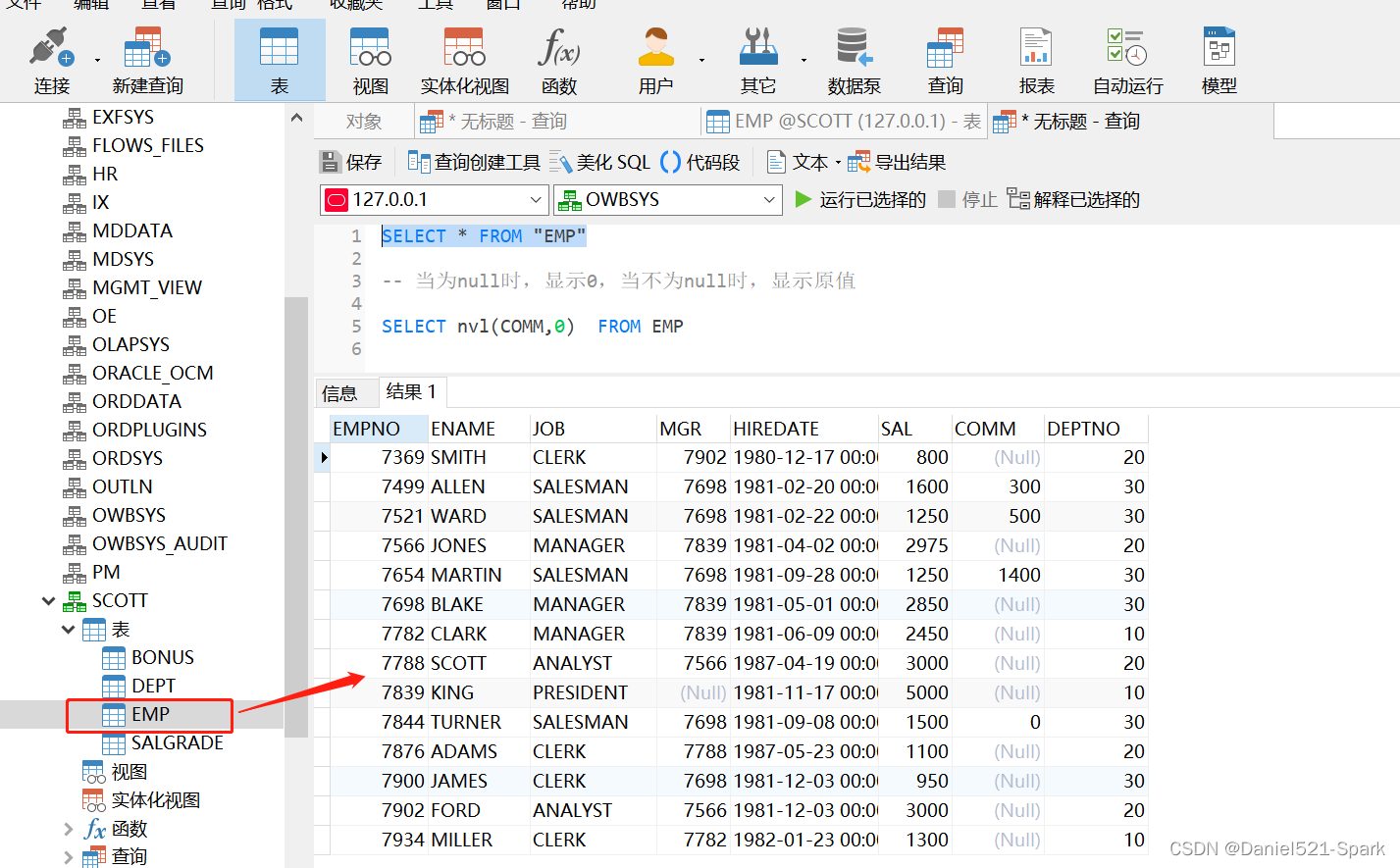Viewport: 1400px width, 868px height.
Task: Open dropdown arrow next to 用户
Action: 701,61
